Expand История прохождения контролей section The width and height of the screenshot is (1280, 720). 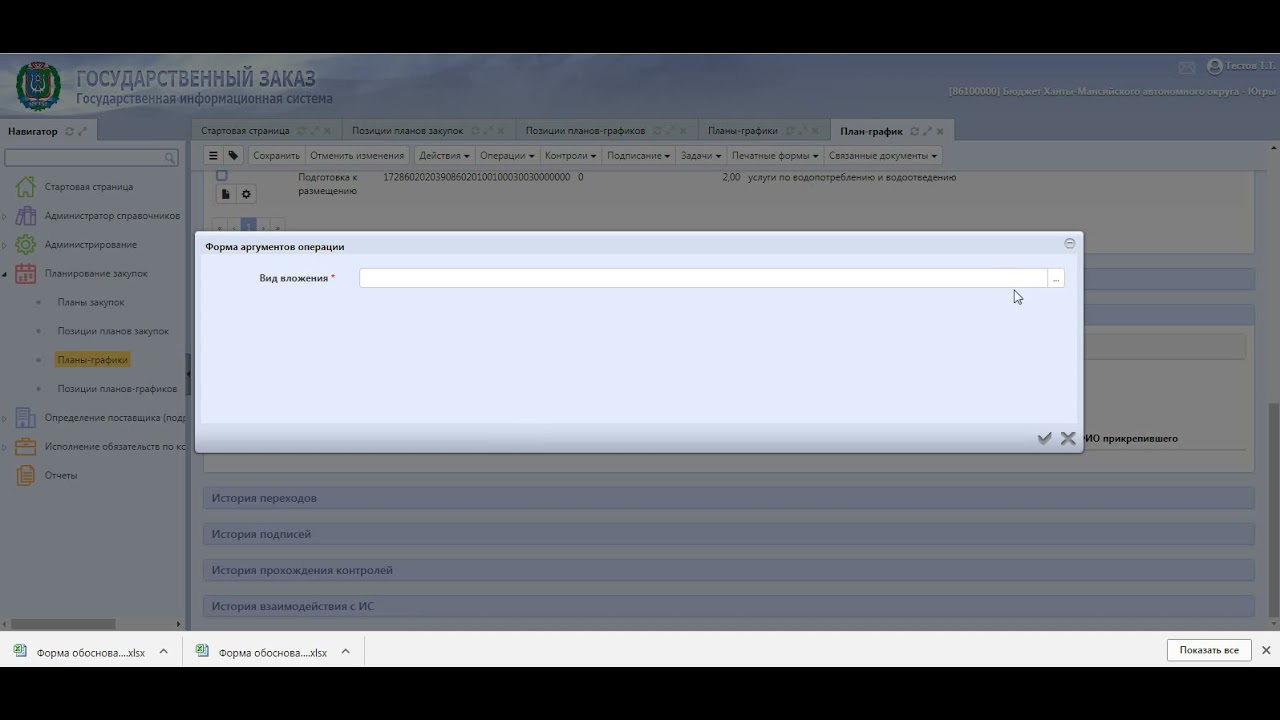729,570
